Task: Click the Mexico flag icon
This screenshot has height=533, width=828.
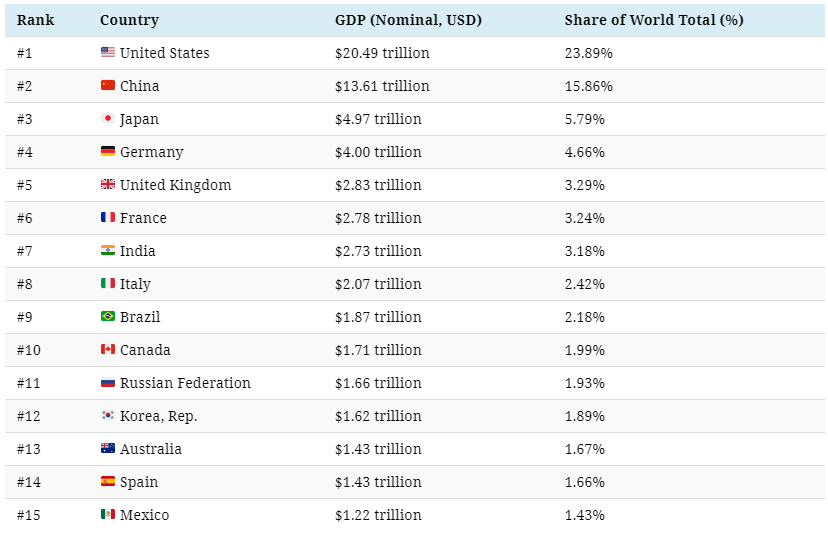Action: [x=108, y=515]
